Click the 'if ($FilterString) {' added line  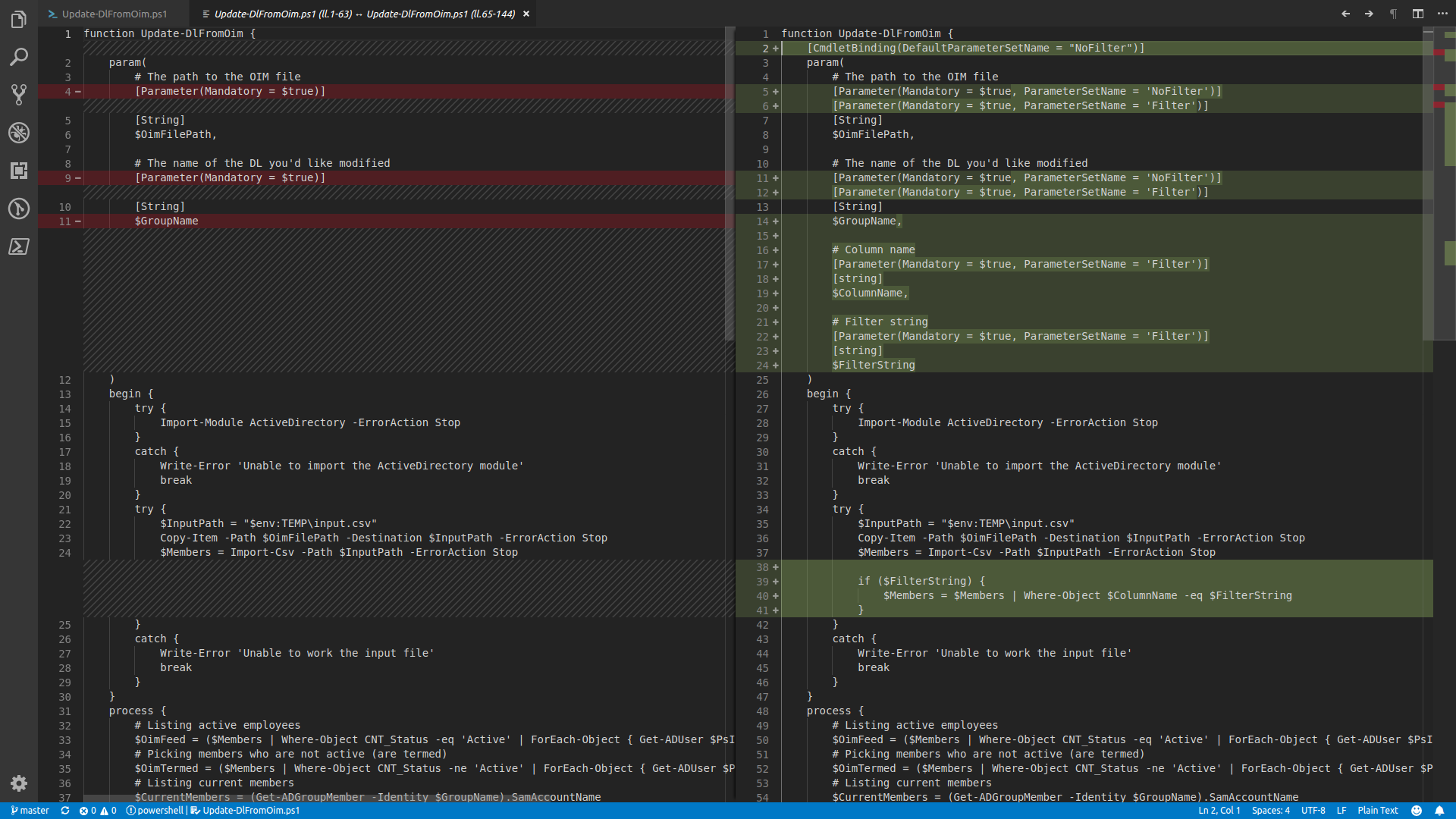point(921,581)
